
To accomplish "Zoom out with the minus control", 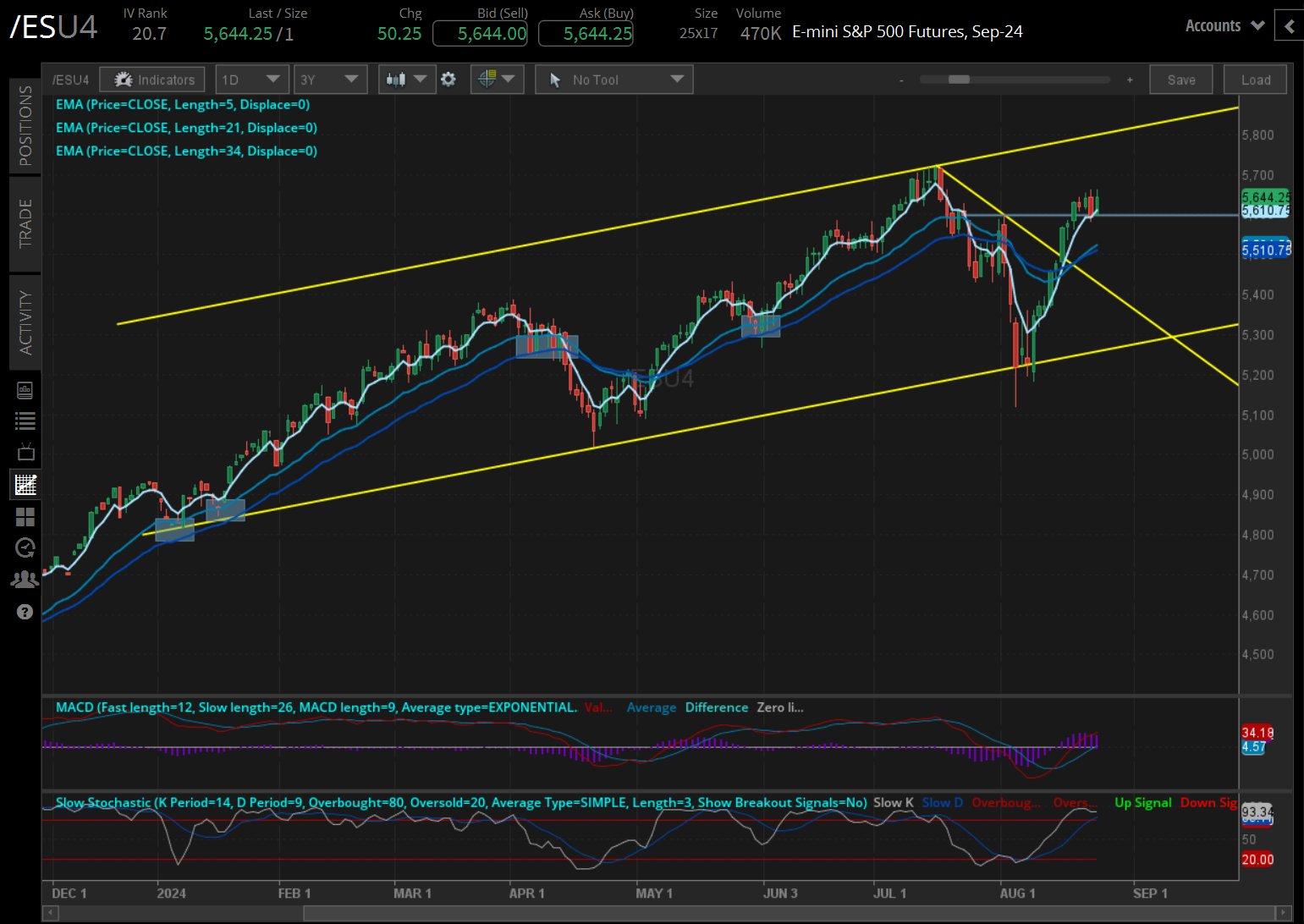I will (902, 80).
